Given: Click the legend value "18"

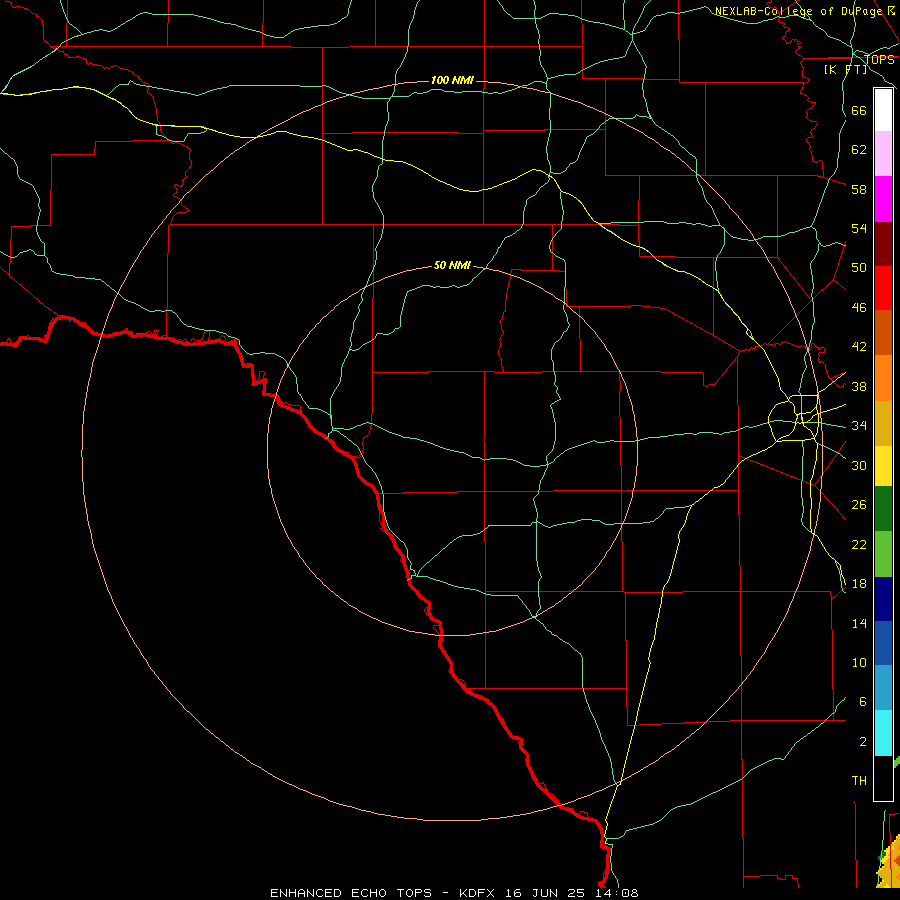Looking at the screenshot, I should [x=859, y=584].
